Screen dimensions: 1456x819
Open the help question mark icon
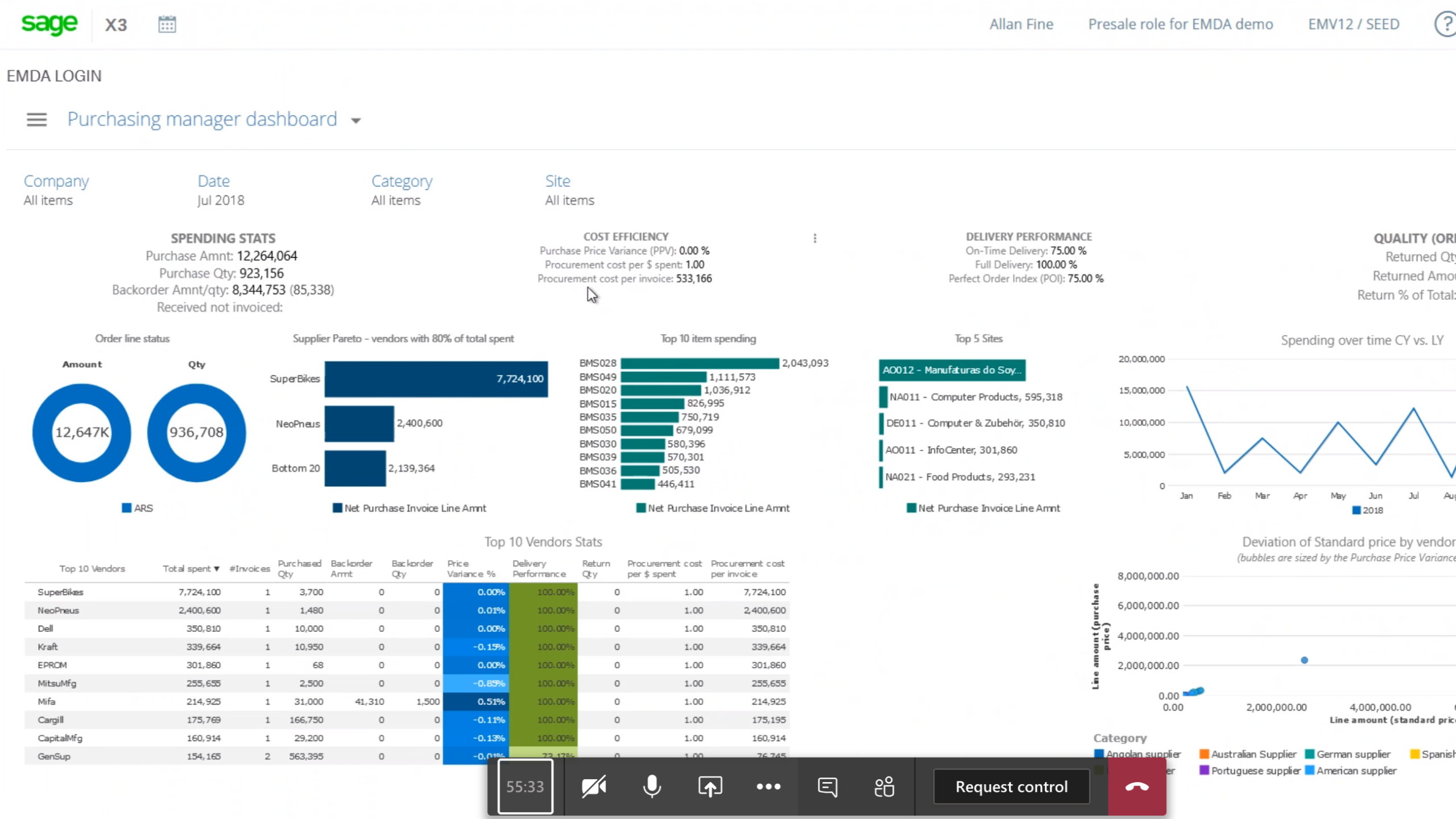tap(1445, 24)
